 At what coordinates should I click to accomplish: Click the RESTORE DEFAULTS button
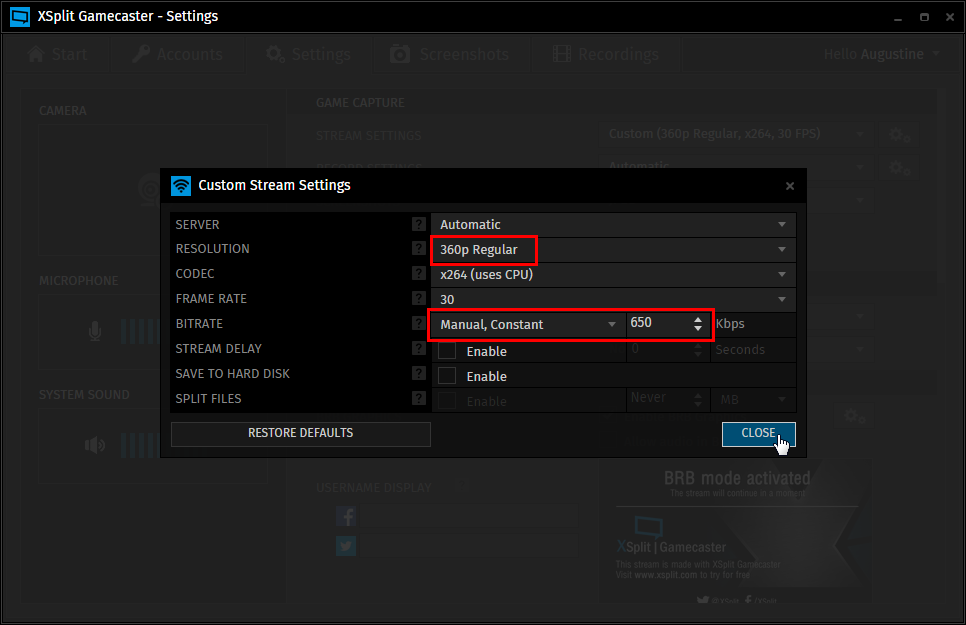point(301,433)
